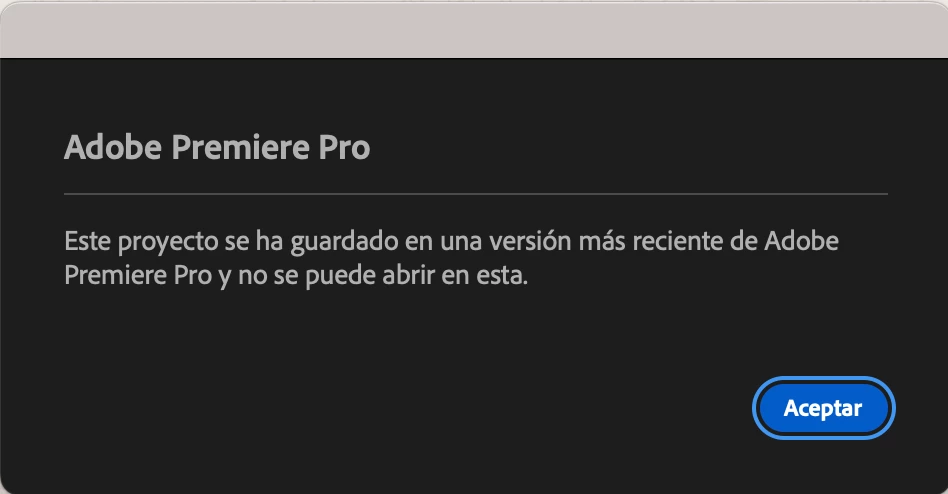Click the dialog's light gray title bar
This screenshot has height=494, width=948.
pos(474,30)
